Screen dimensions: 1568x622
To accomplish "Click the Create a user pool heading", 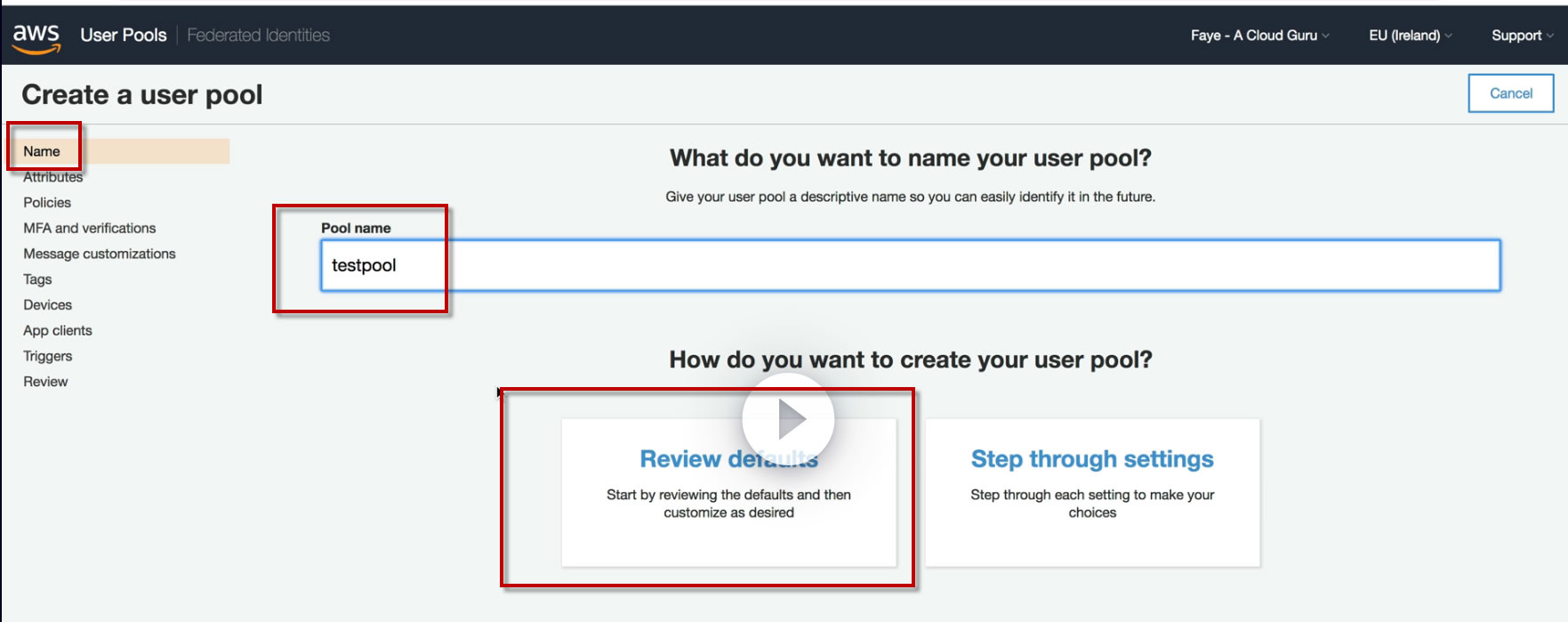I will click(142, 94).
